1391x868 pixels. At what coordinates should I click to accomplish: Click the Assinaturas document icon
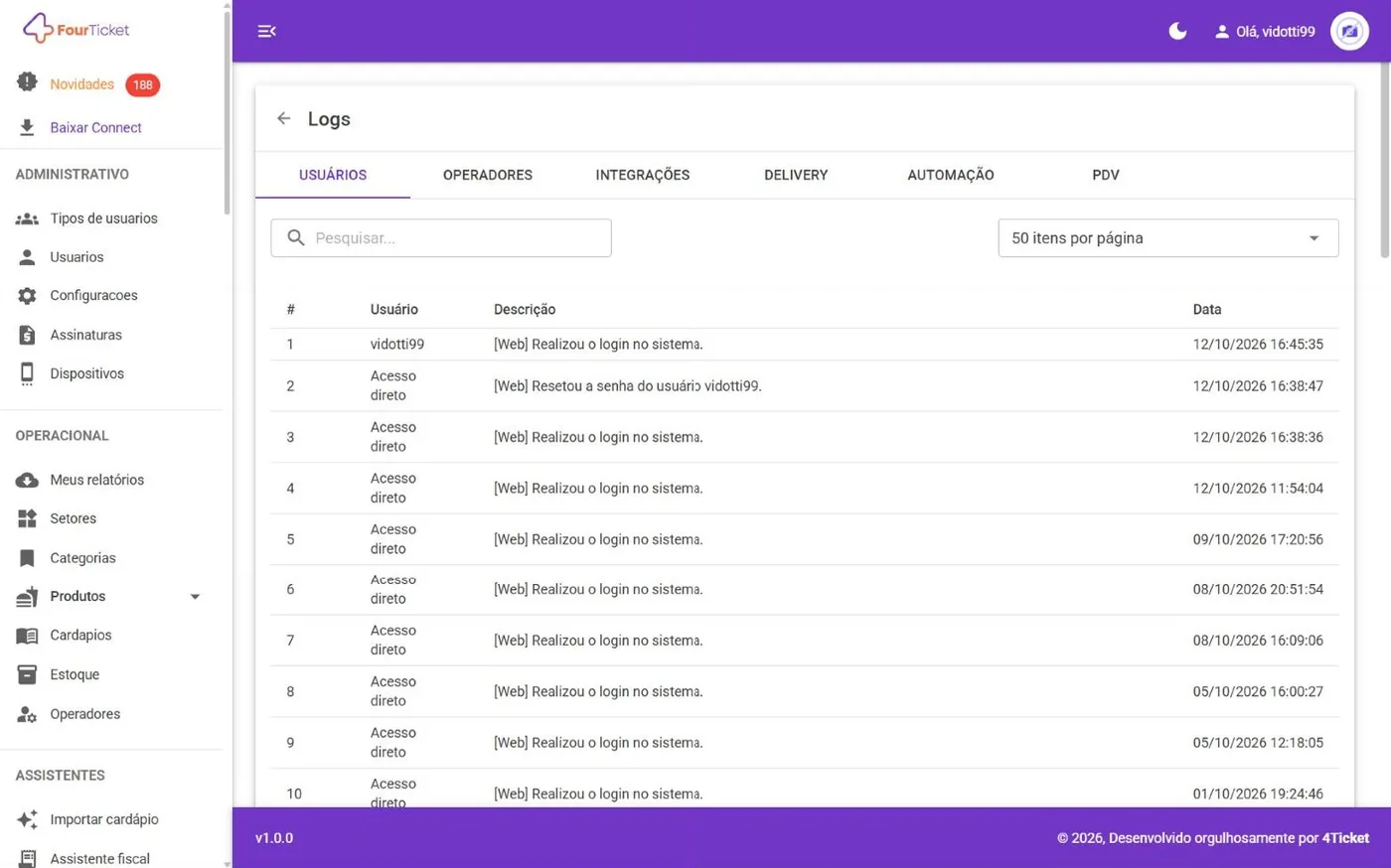(x=27, y=335)
